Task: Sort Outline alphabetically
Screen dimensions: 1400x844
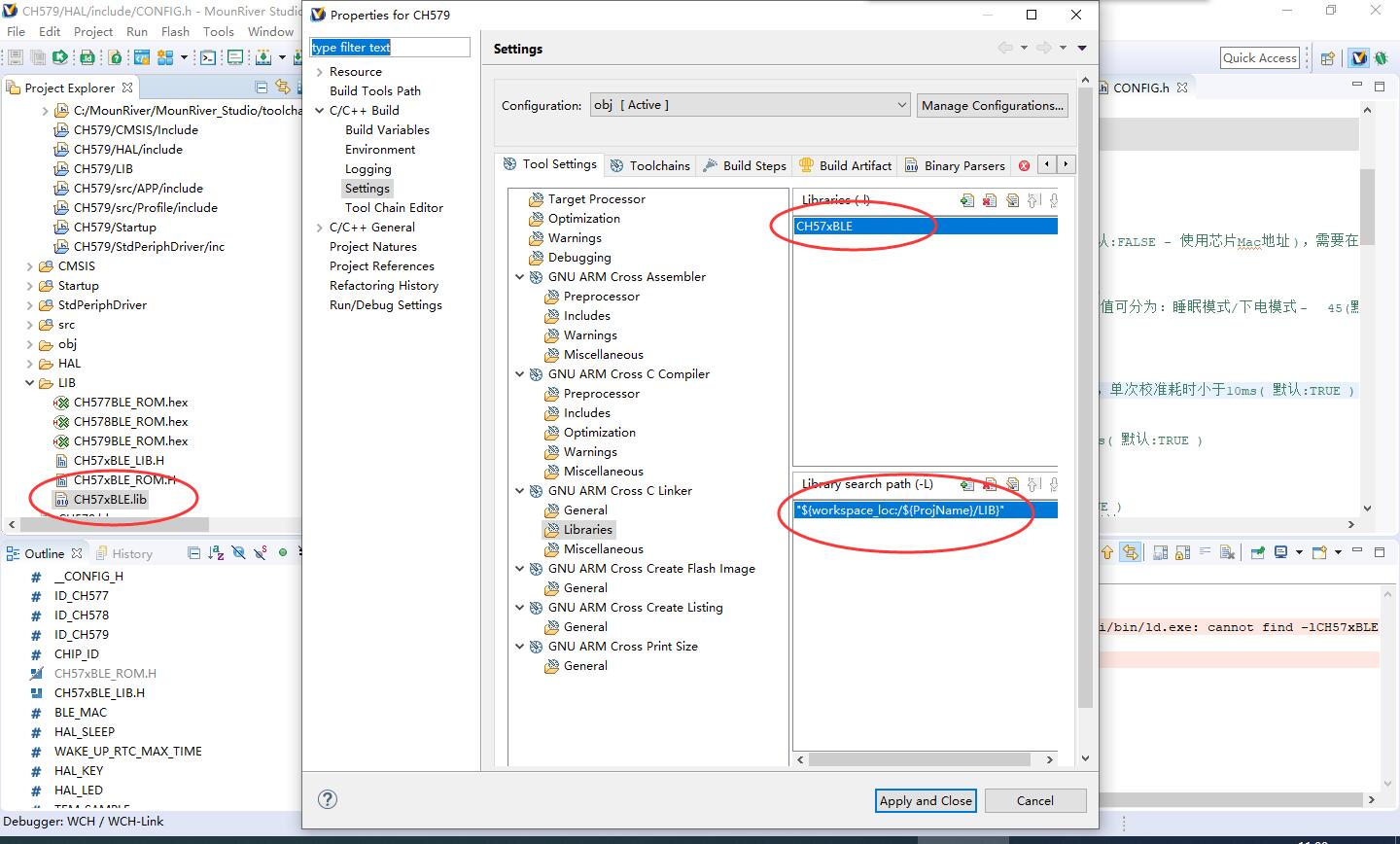Action: [x=216, y=553]
